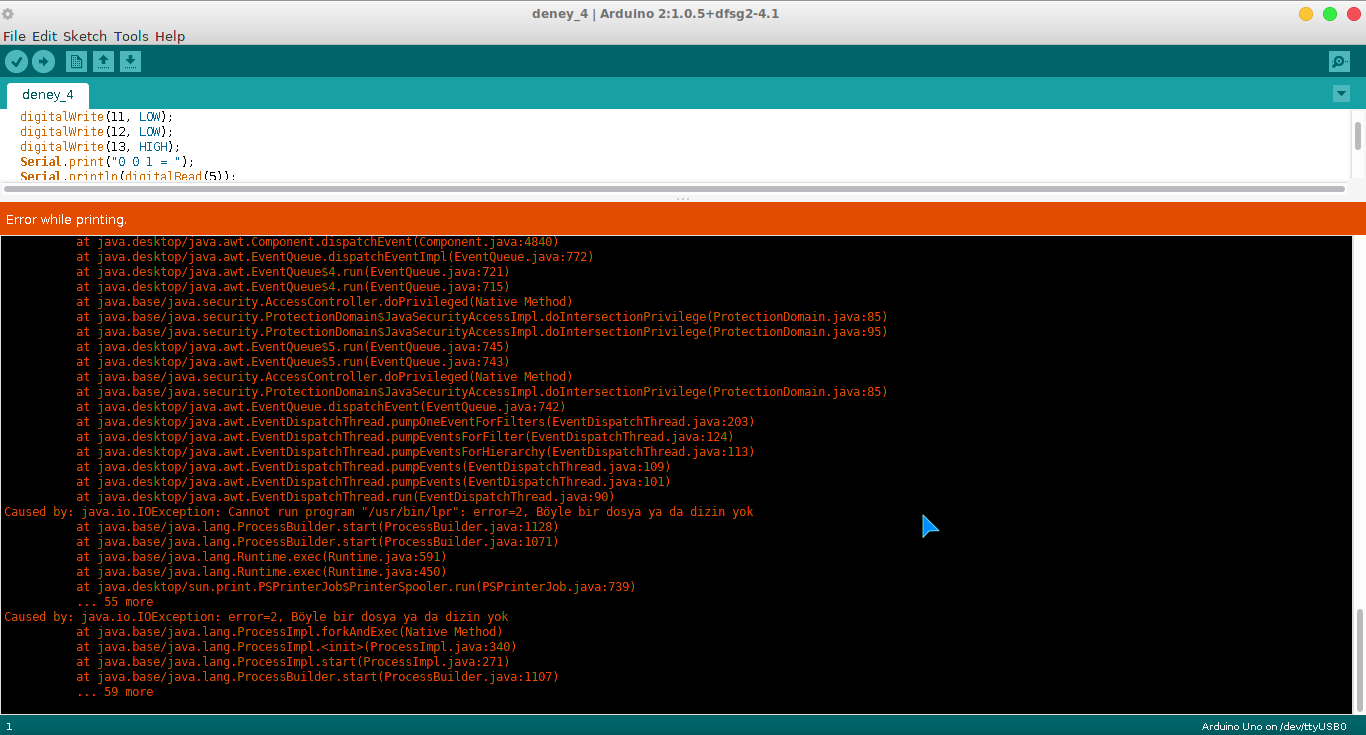Screen dimensions: 1366x735
Task: Select the deney_4 sketch tab
Action: pyautogui.click(x=48, y=95)
